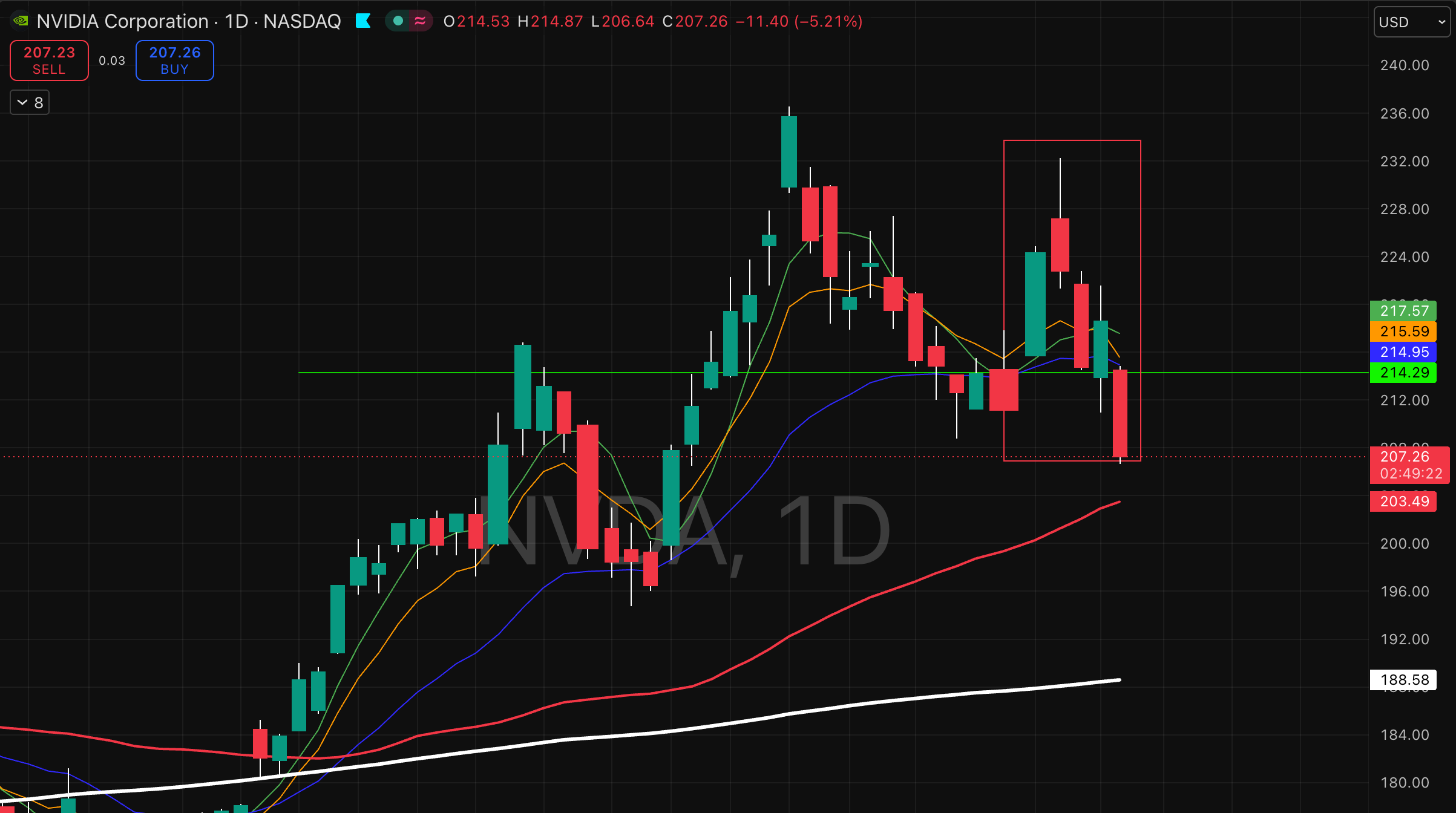Click the 224.00 price scale label

[x=1405, y=257]
